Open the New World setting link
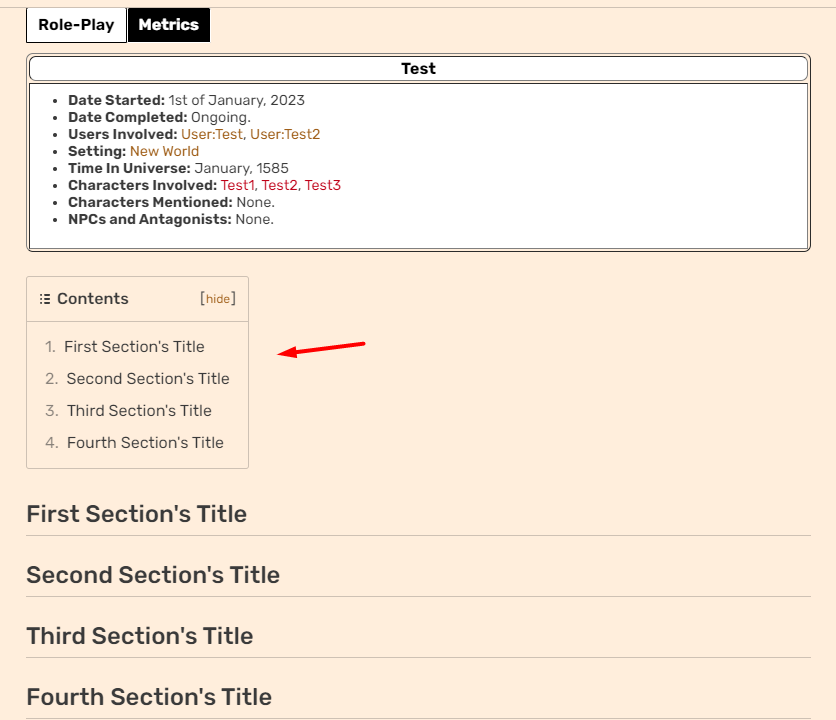The image size is (836, 720). point(164,151)
